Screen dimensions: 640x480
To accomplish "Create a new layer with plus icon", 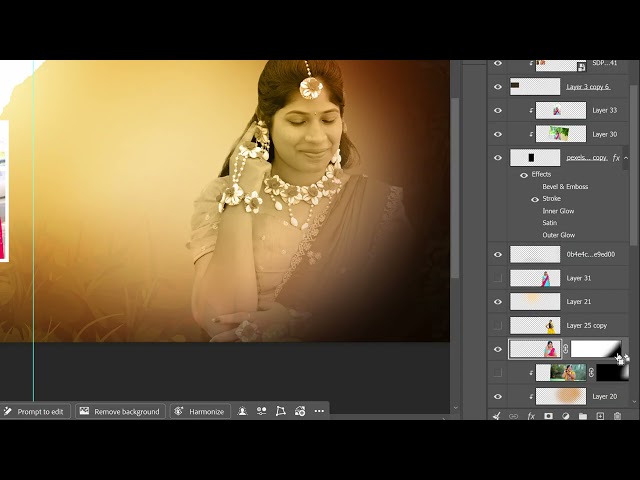I will [x=600, y=416].
